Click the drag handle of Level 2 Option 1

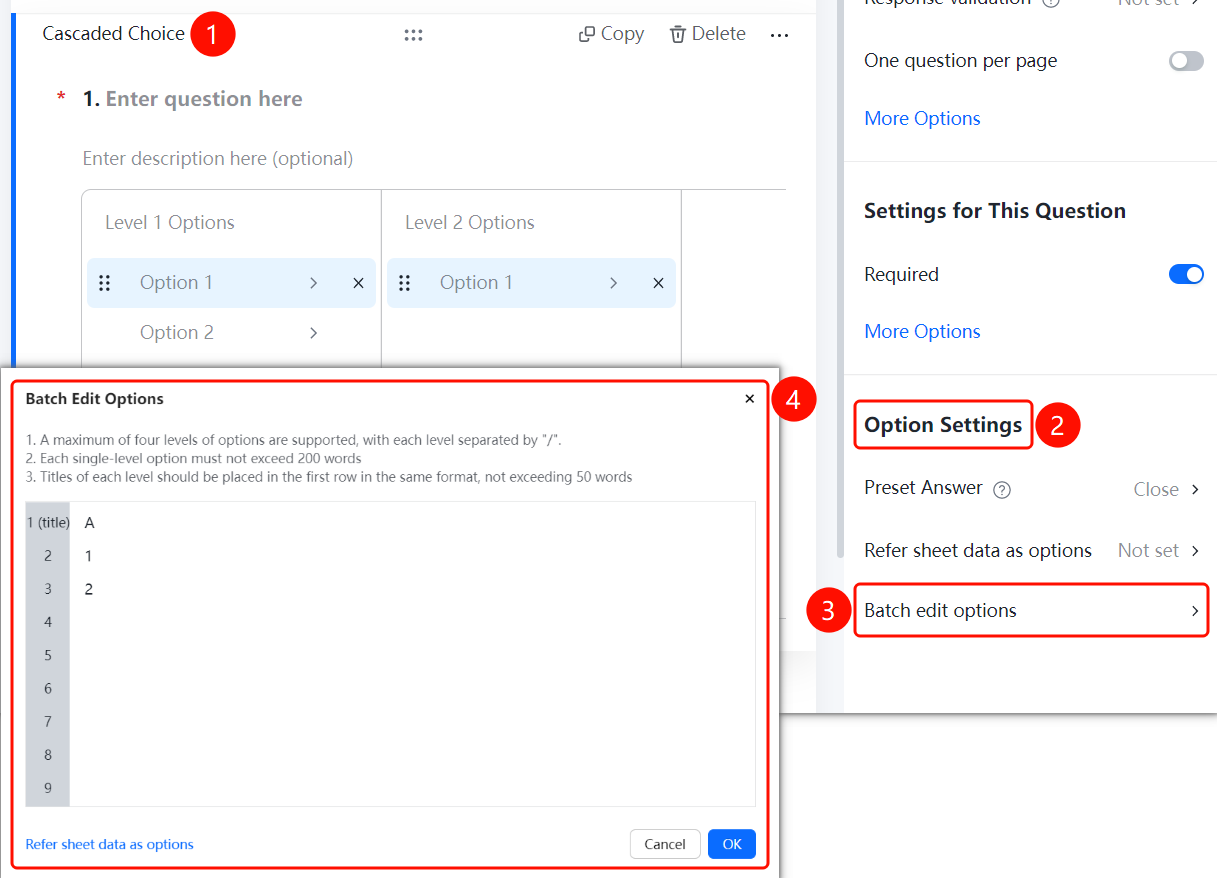tap(404, 283)
